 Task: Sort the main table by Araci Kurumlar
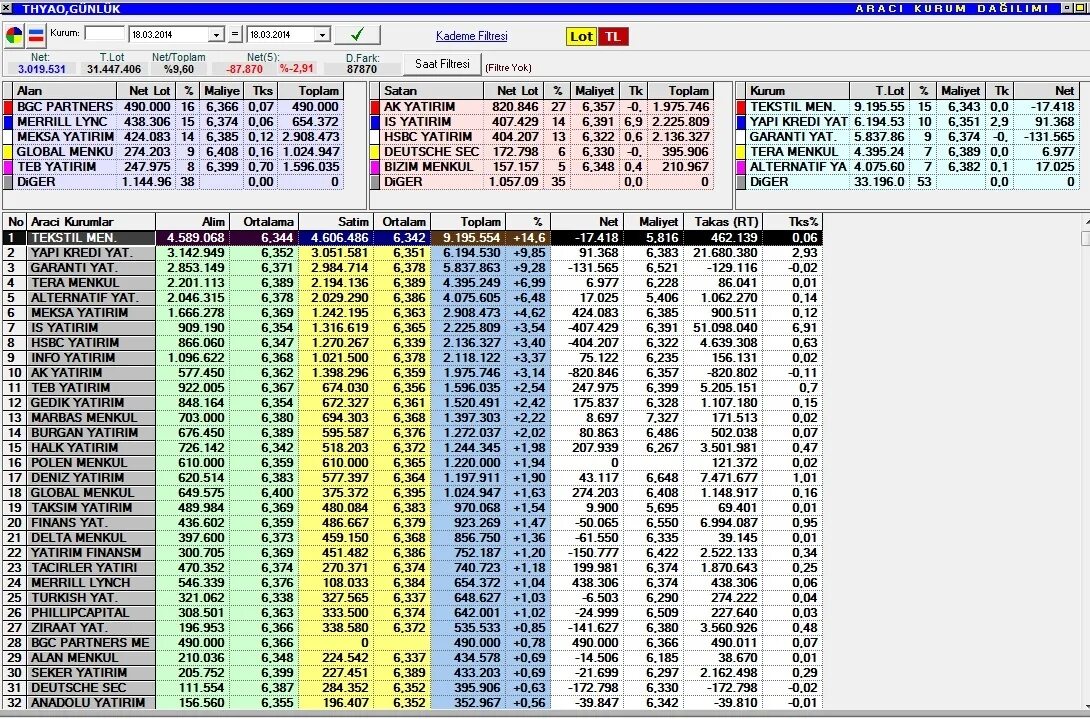click(91, 222)
